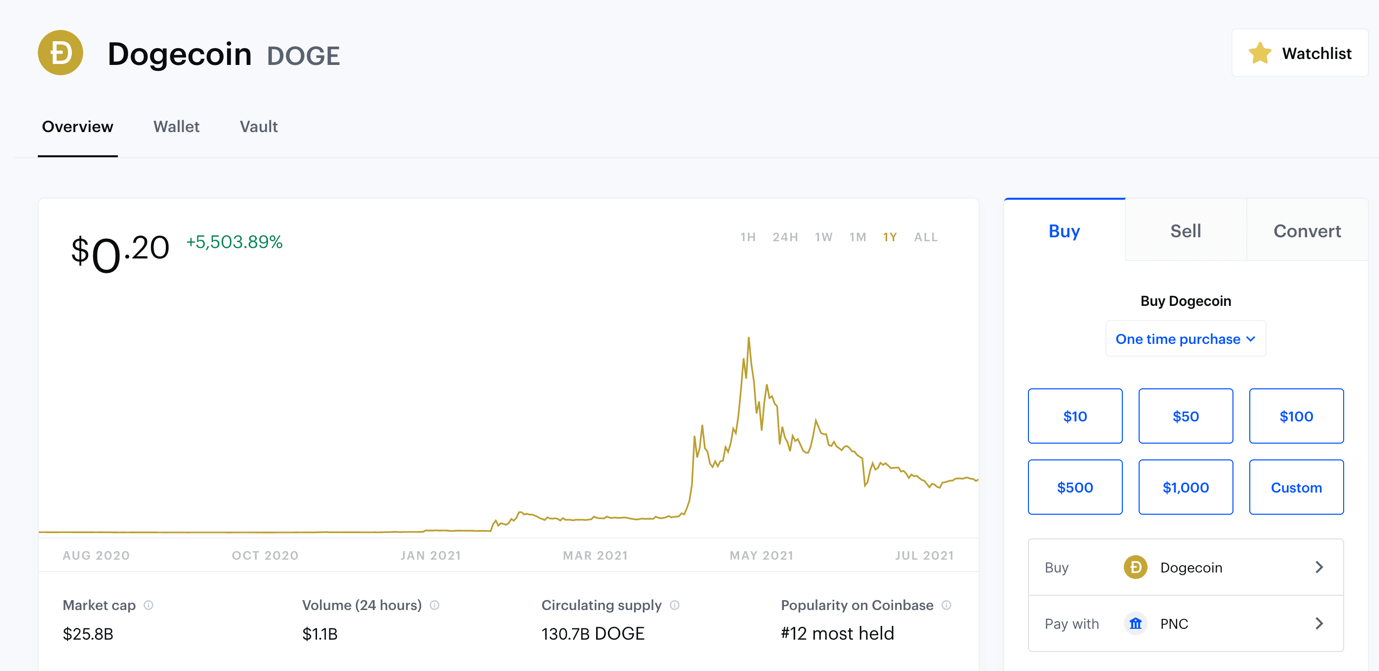The image size is (1379, 671).
Task: Choose the $100 purchase amount
Action: (x=1296, y=416)
